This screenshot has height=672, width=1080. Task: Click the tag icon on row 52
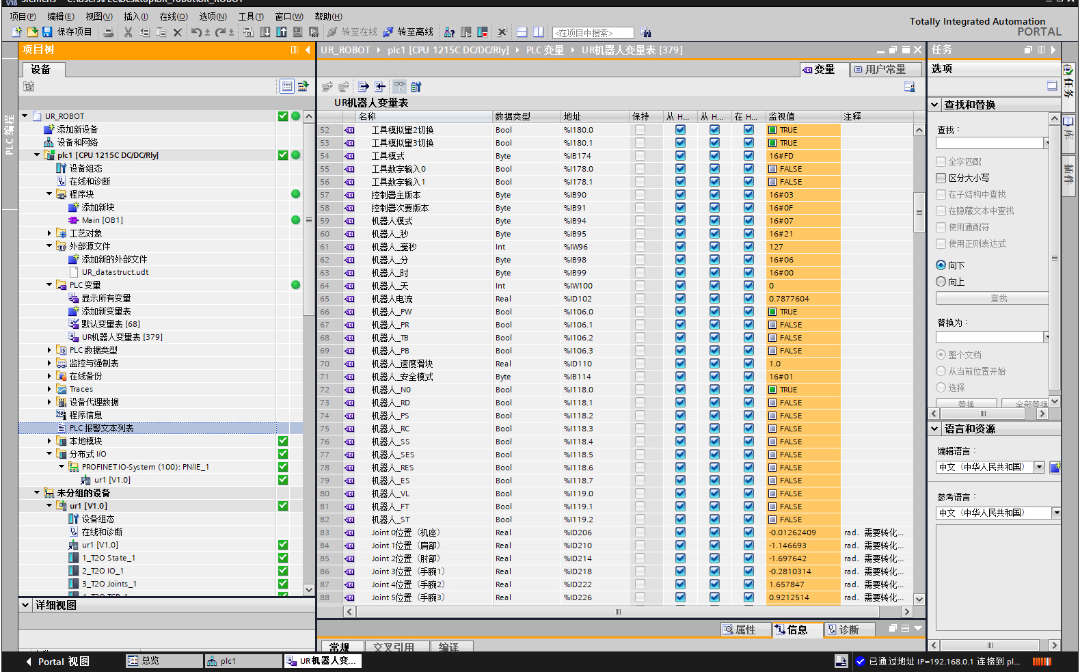(x=349, y=130)
